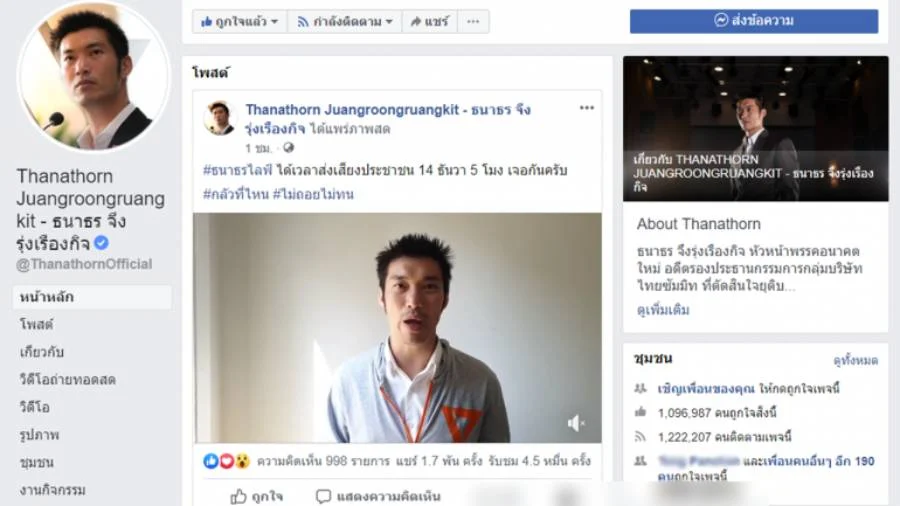Click the verified badge next to page name

[101, 243]
